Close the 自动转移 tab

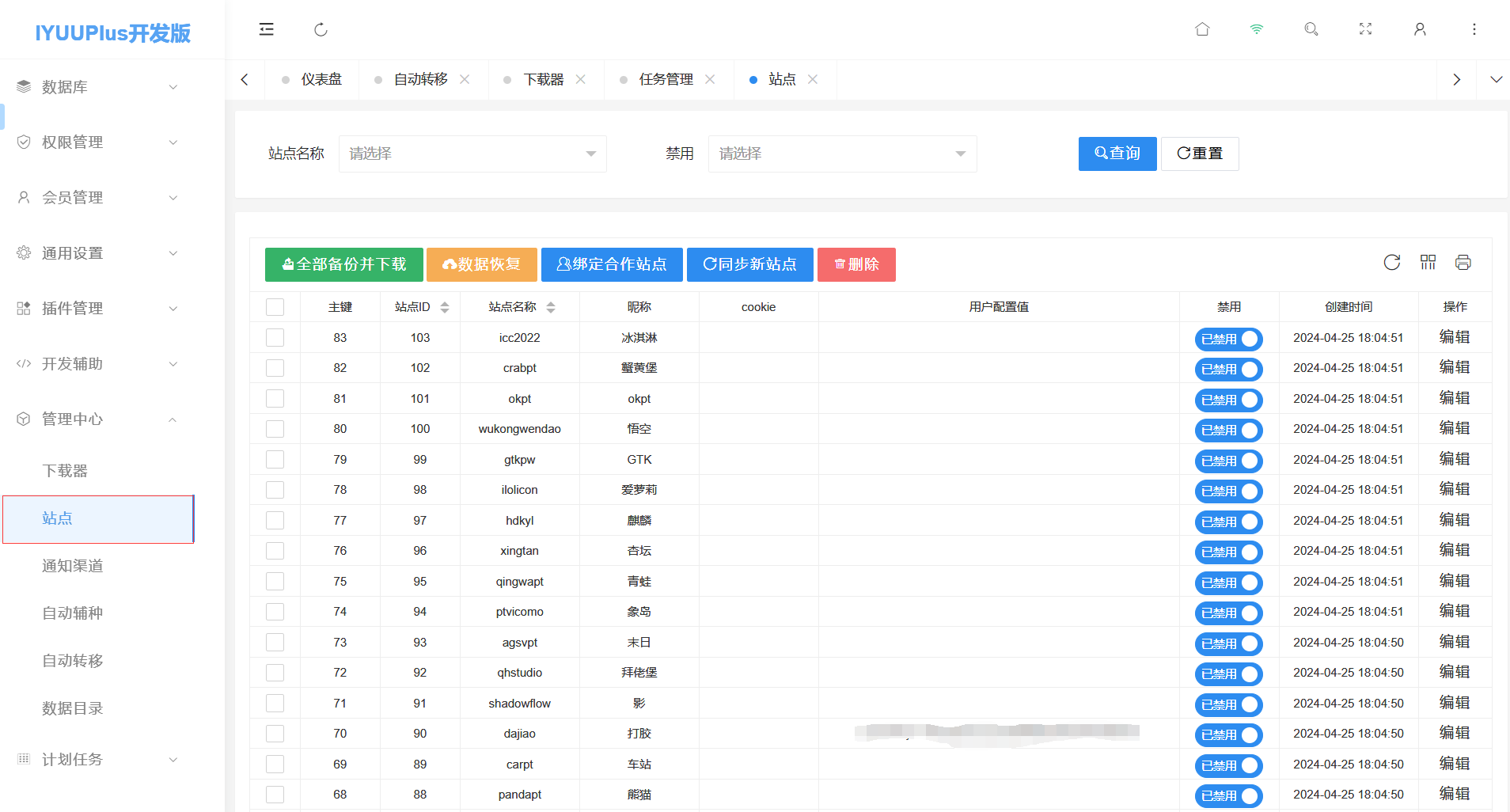pos(465,79)
